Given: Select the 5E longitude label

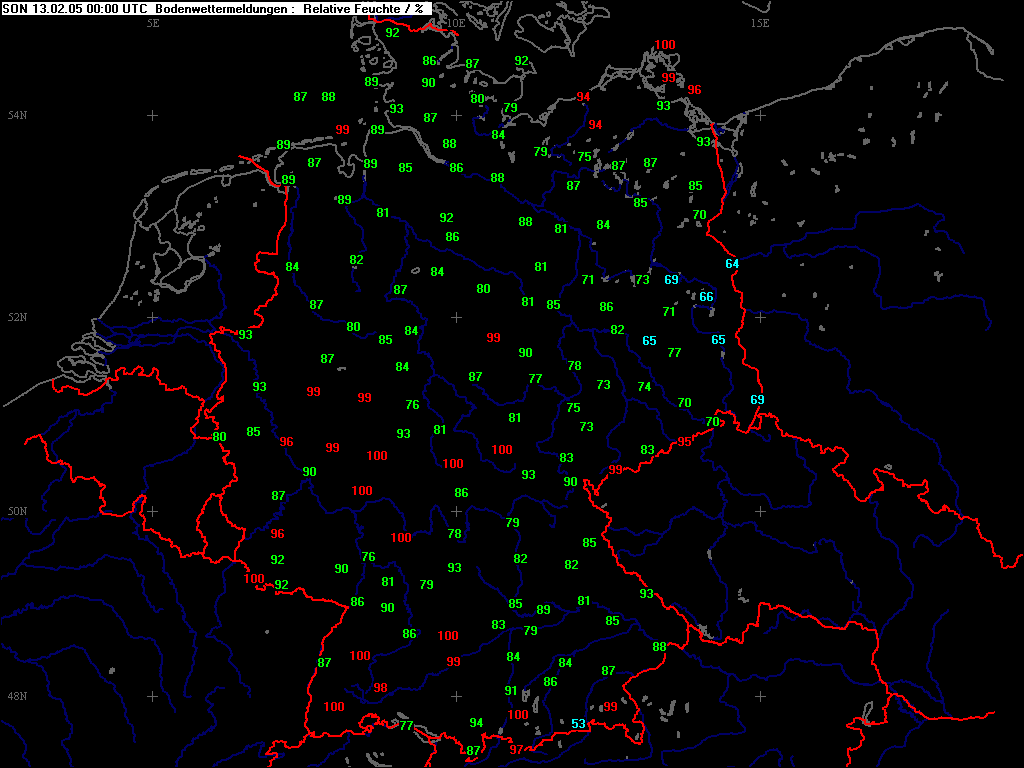Looking at the screenshot, I should (x=153, y=22).
